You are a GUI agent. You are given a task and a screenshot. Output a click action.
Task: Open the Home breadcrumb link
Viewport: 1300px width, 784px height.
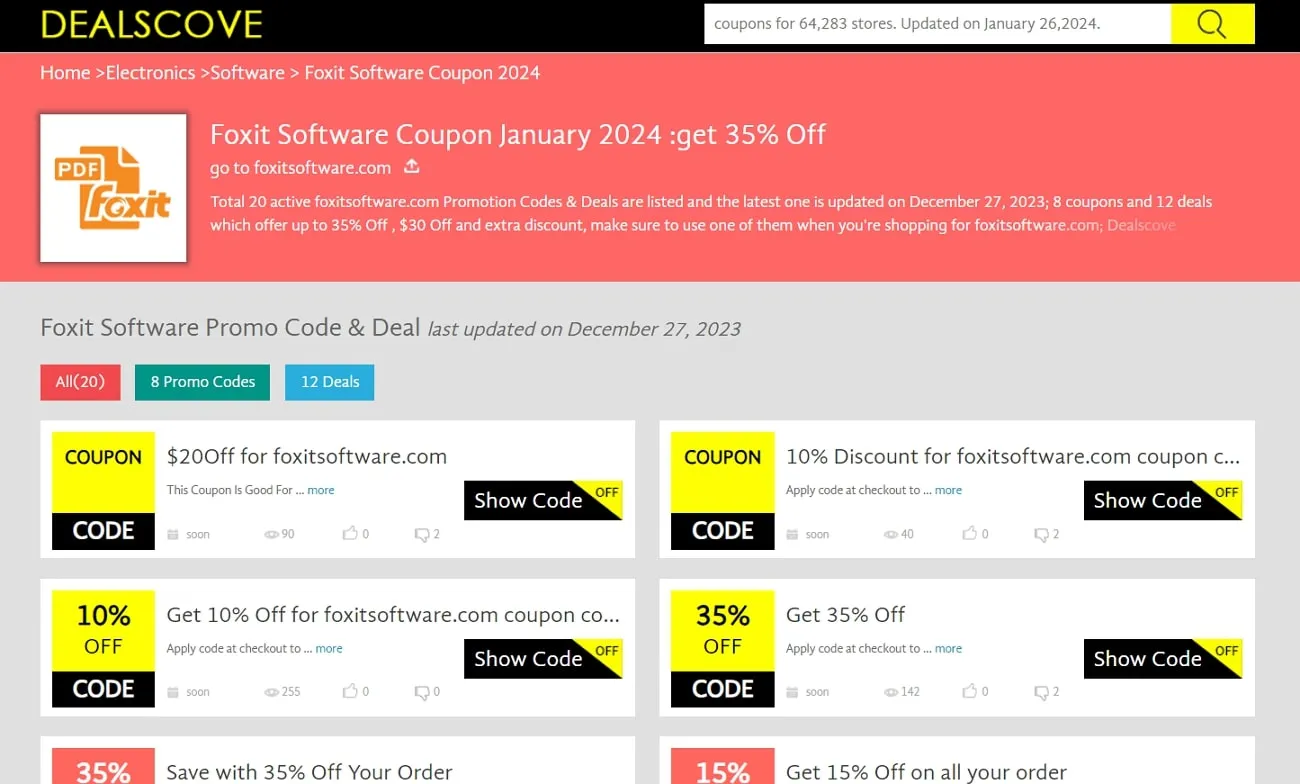(x=64, y=72)
